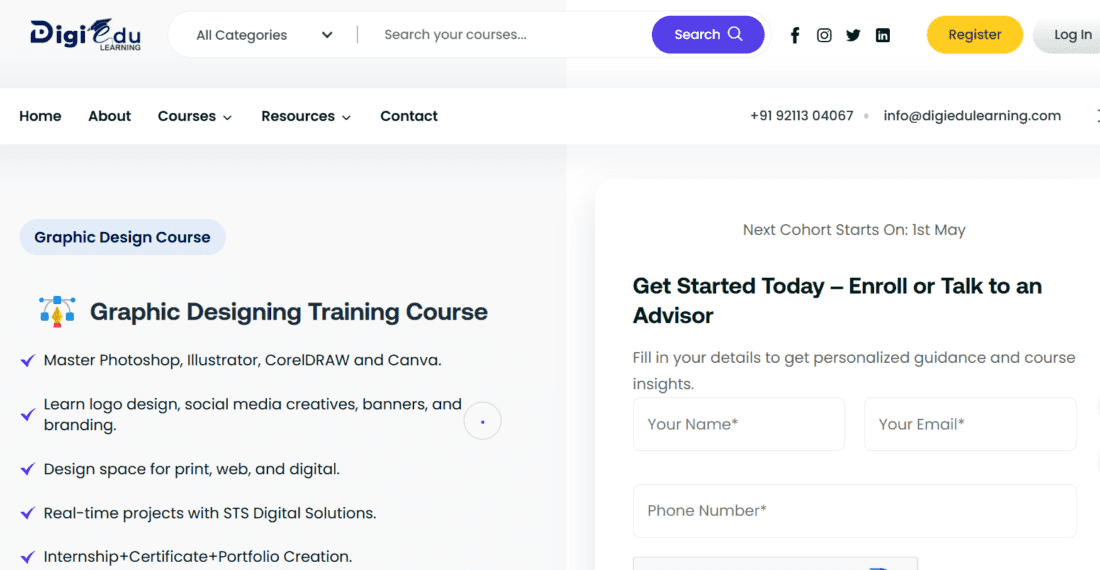Click the Graphic Design Course badge
This screenshot has width=1100, height=570.
(x=122, y=237)
